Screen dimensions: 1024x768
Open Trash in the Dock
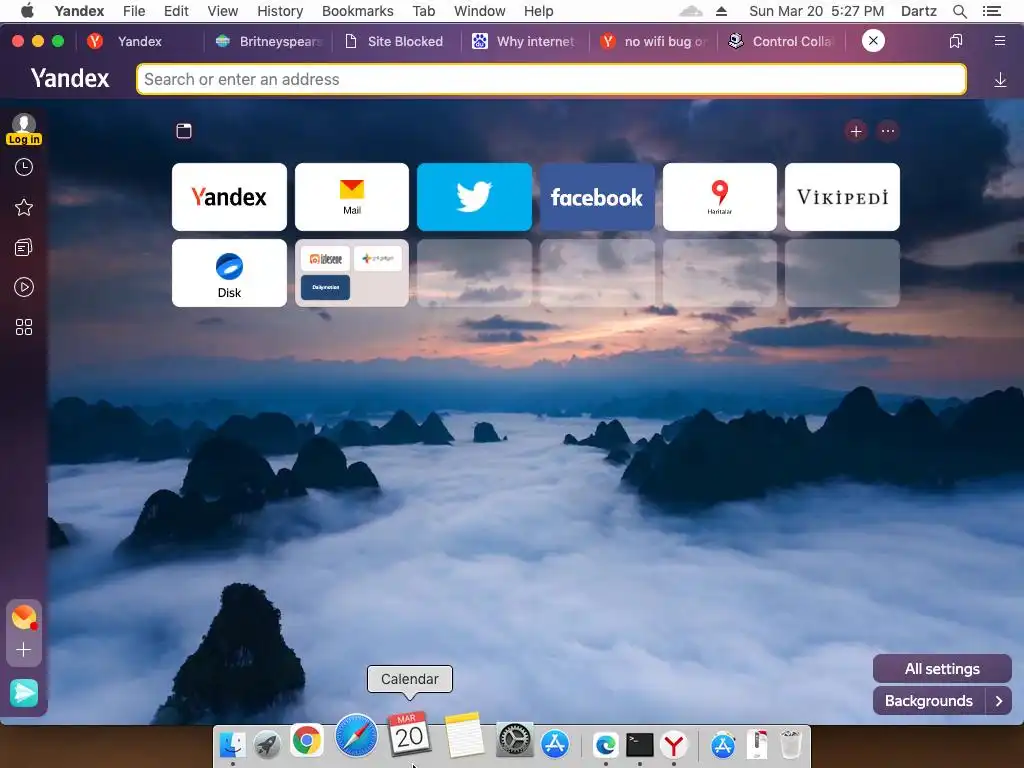click(x=791, y=744)
